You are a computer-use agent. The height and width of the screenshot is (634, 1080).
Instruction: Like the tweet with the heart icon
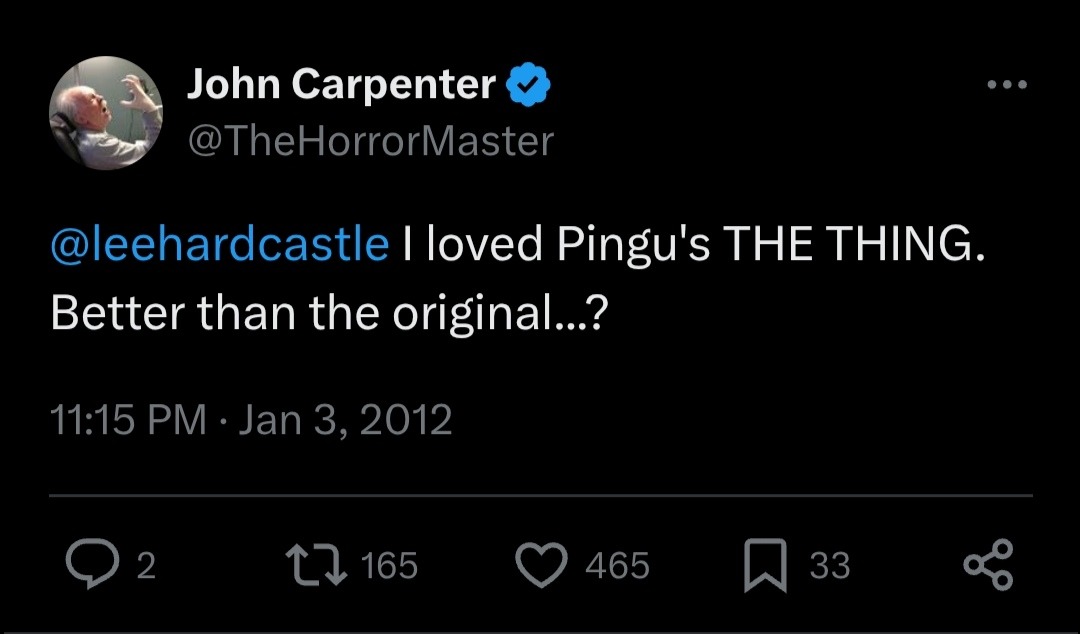coord(543,565)
